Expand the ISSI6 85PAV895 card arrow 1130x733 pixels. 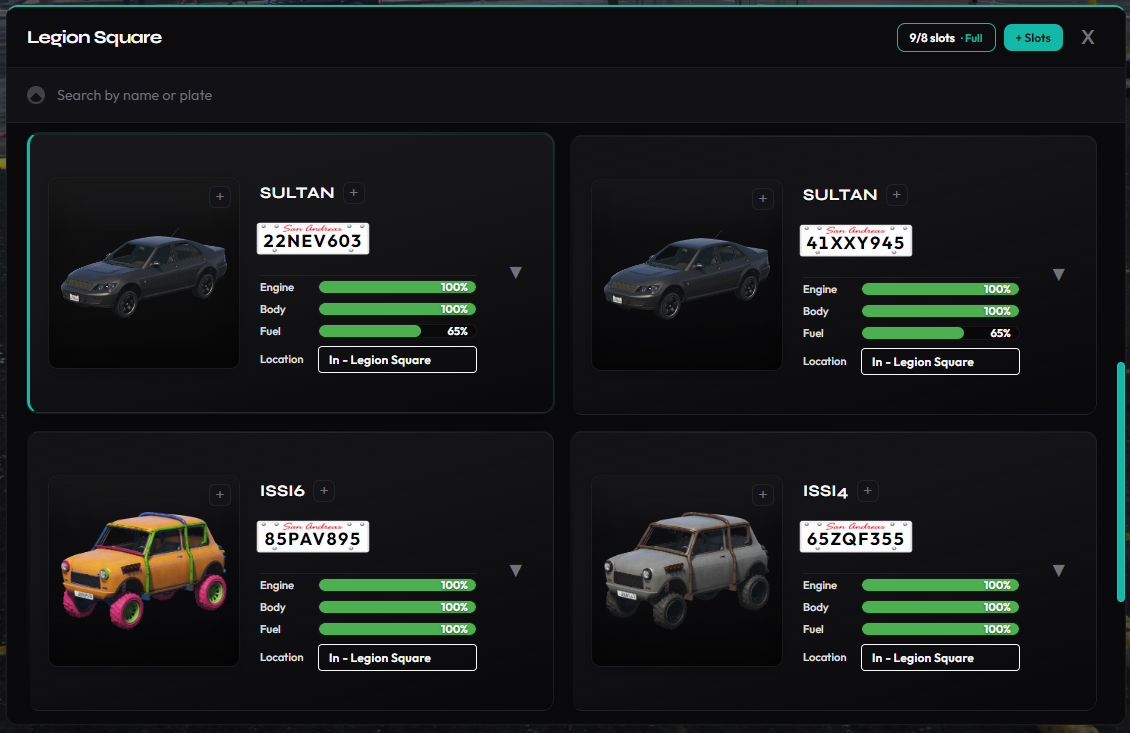pyautogui.click(x=515, y=571)
